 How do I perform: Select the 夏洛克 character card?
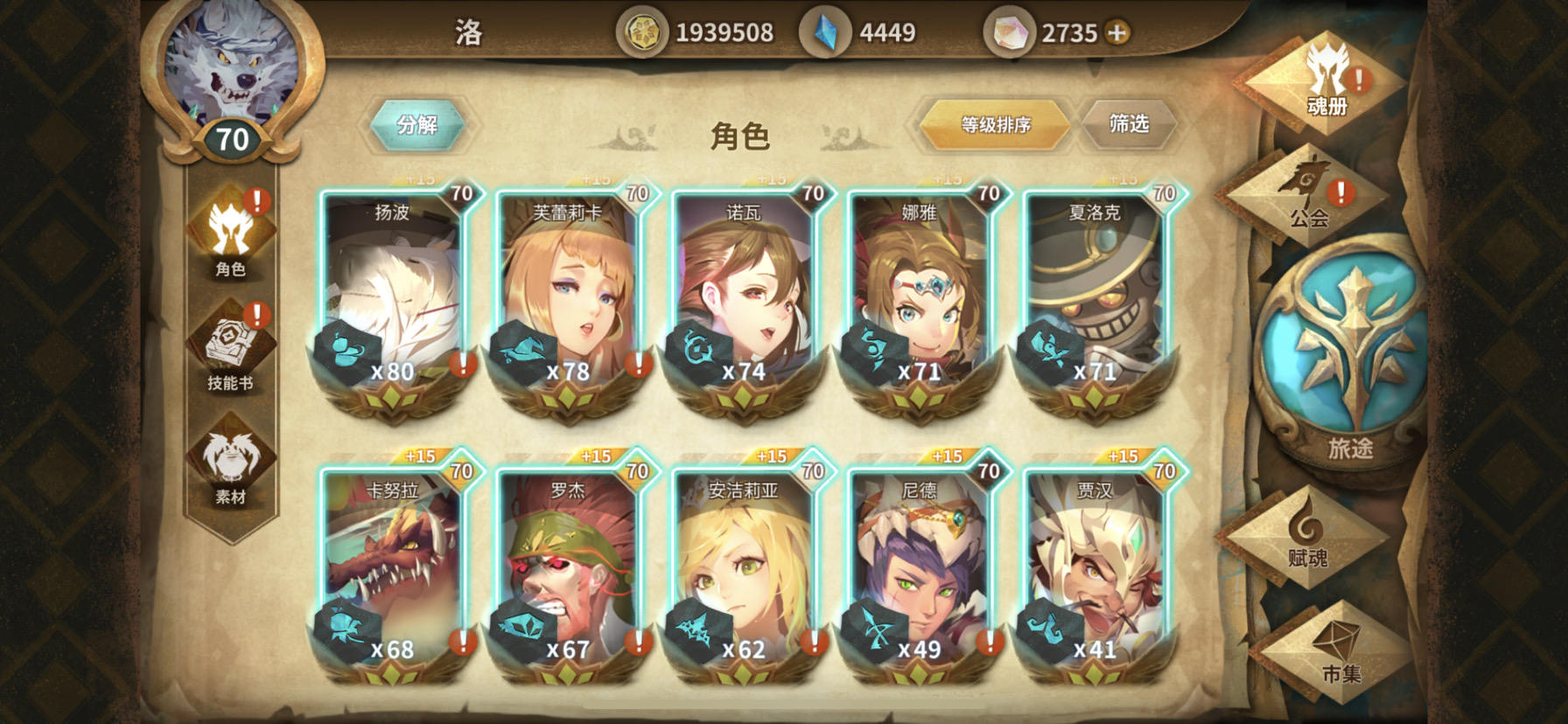coord(1095,302)
